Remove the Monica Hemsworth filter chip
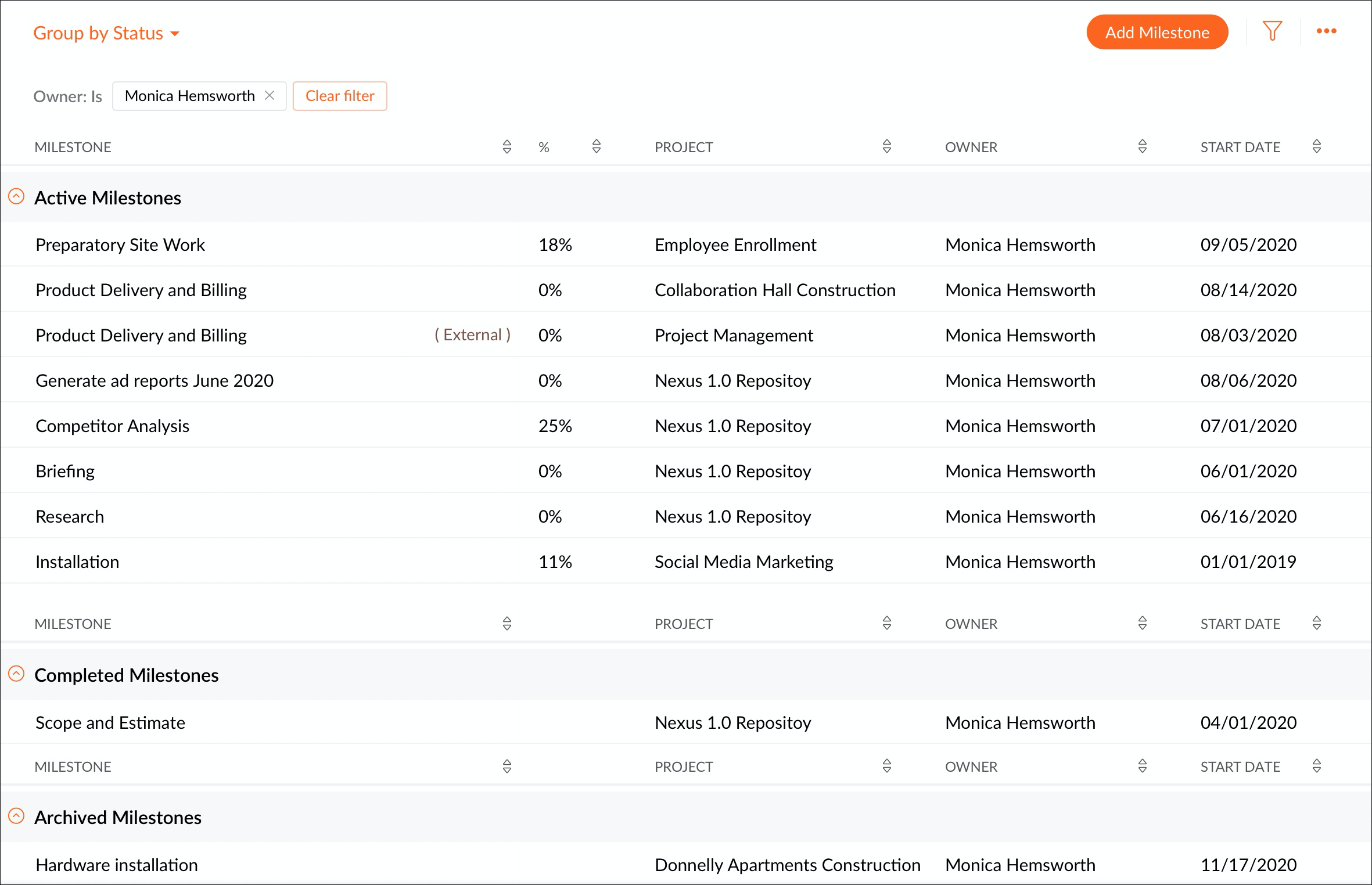The width and height of the screenshot is (1372, 885). tap(270, 95)
